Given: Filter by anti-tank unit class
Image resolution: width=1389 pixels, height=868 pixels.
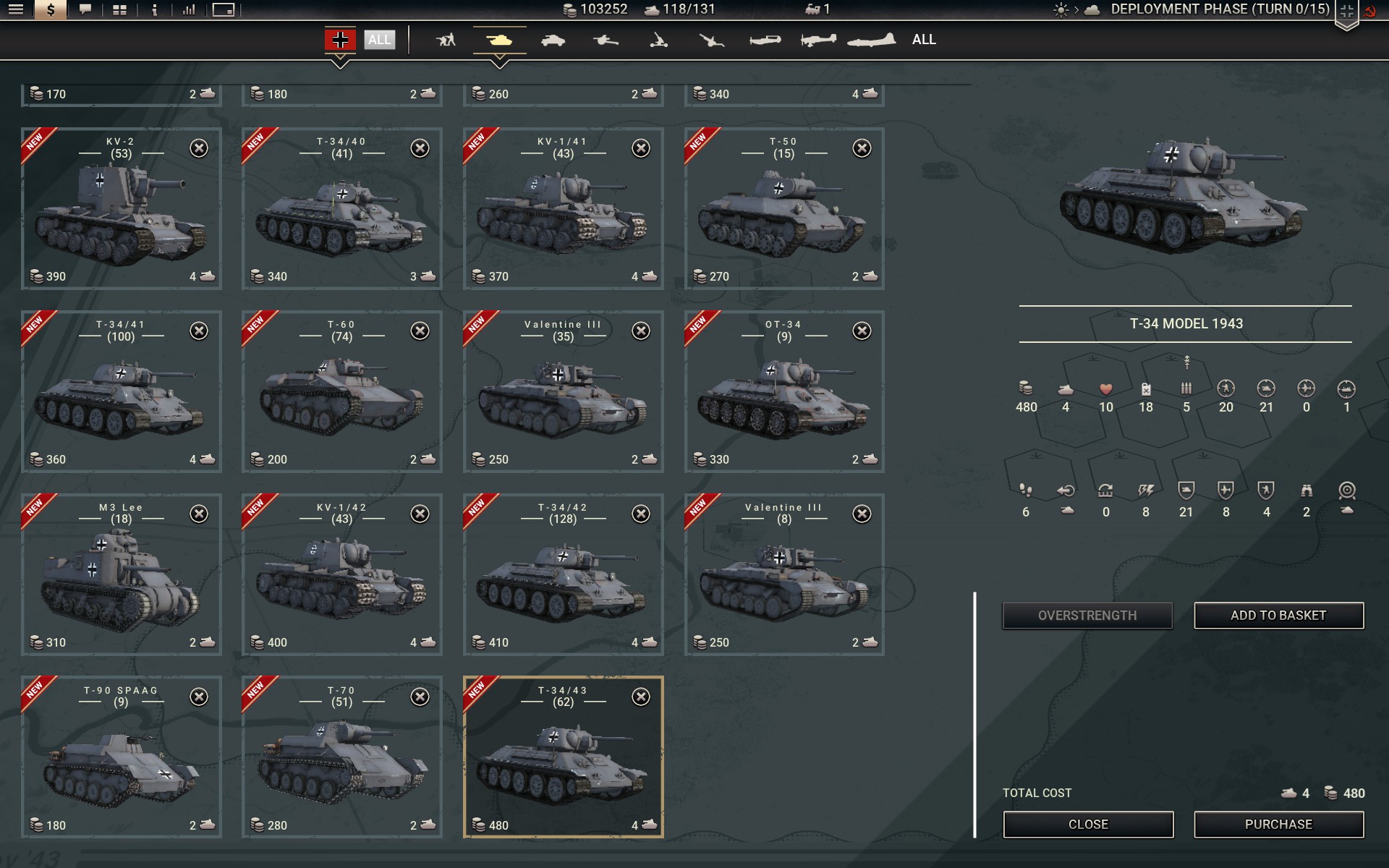Looking at the screenshot, I should 606,41.
